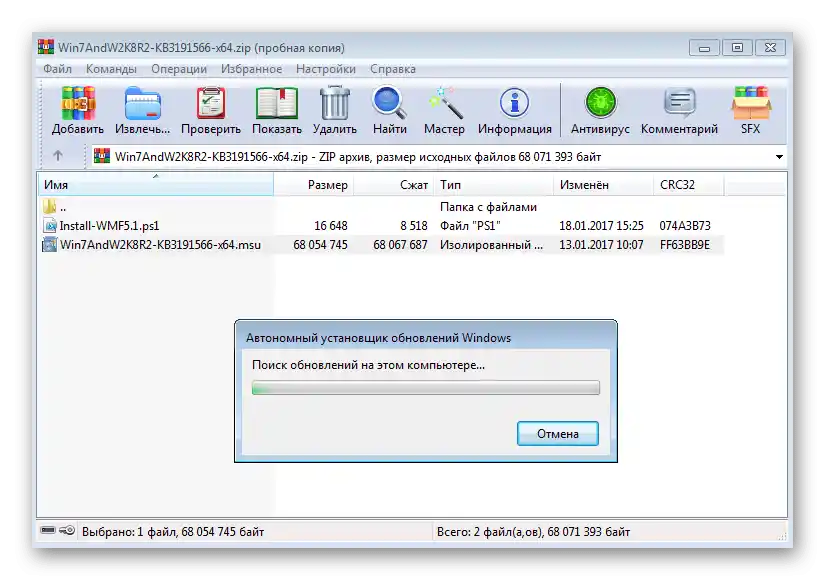Open the Справка menu
This screenshot has height=580, width=825.
click(x=393, y=69)
